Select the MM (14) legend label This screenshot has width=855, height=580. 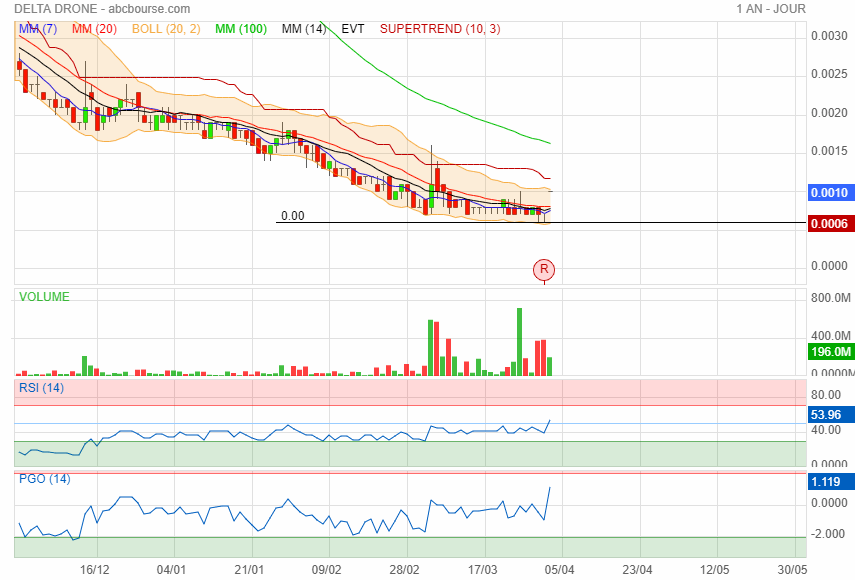303,29
